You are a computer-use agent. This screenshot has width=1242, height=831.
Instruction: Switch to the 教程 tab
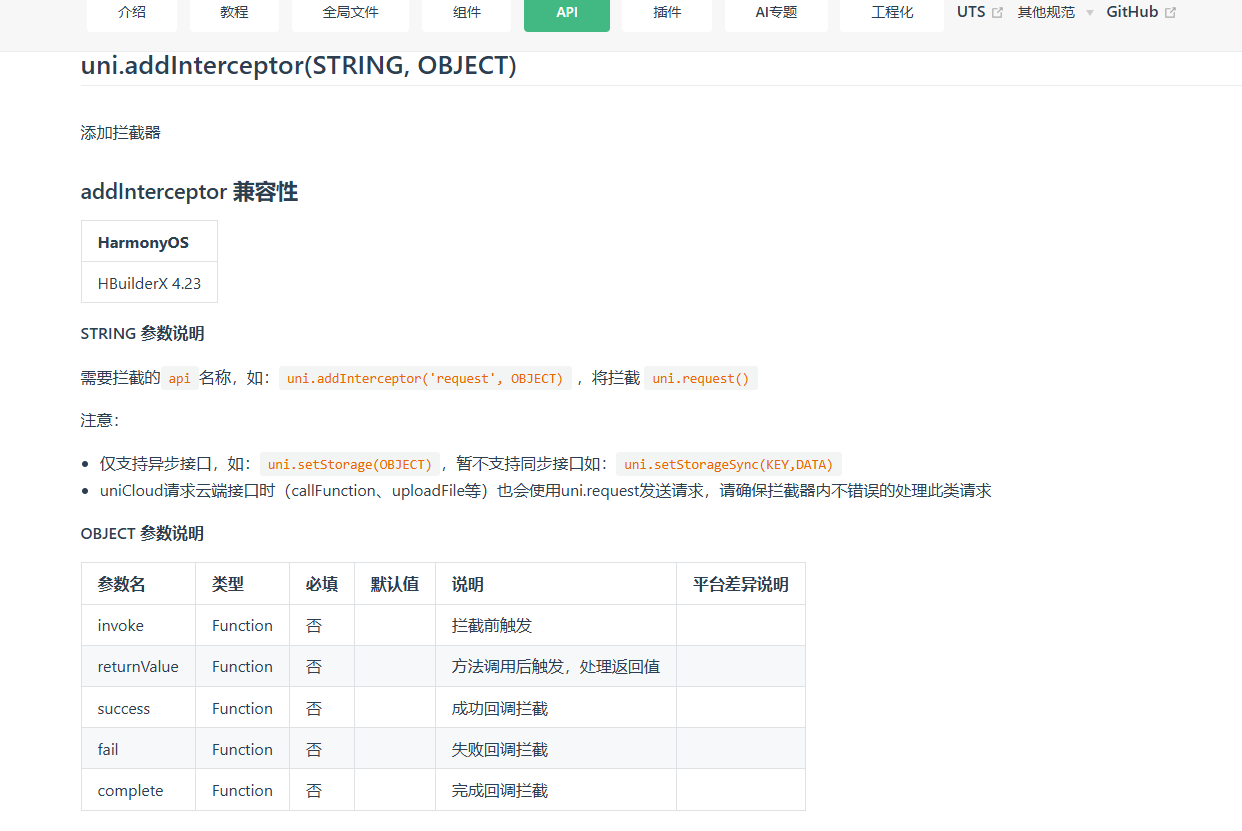234,13
